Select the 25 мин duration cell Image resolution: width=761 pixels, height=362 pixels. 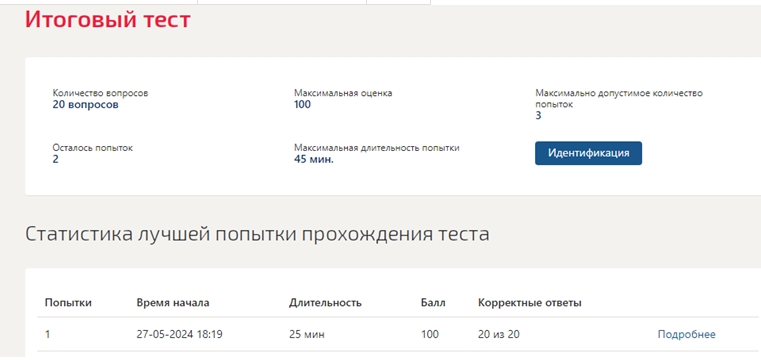point(307,334)
